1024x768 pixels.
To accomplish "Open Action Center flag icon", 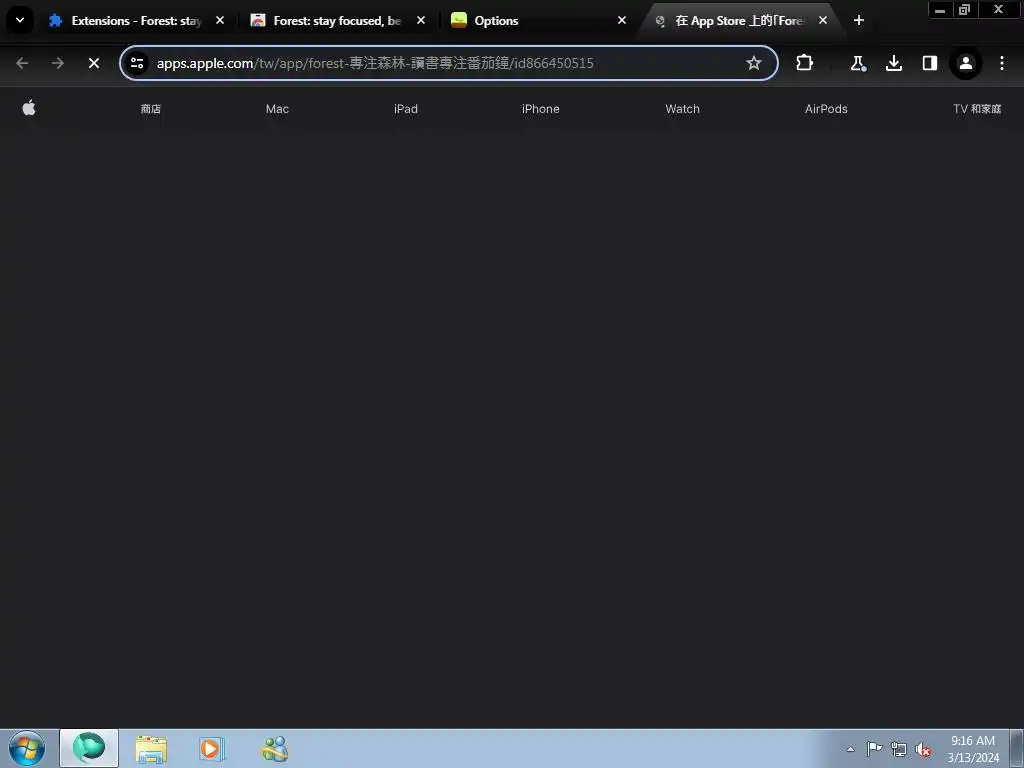I will (x=874, y=749).
